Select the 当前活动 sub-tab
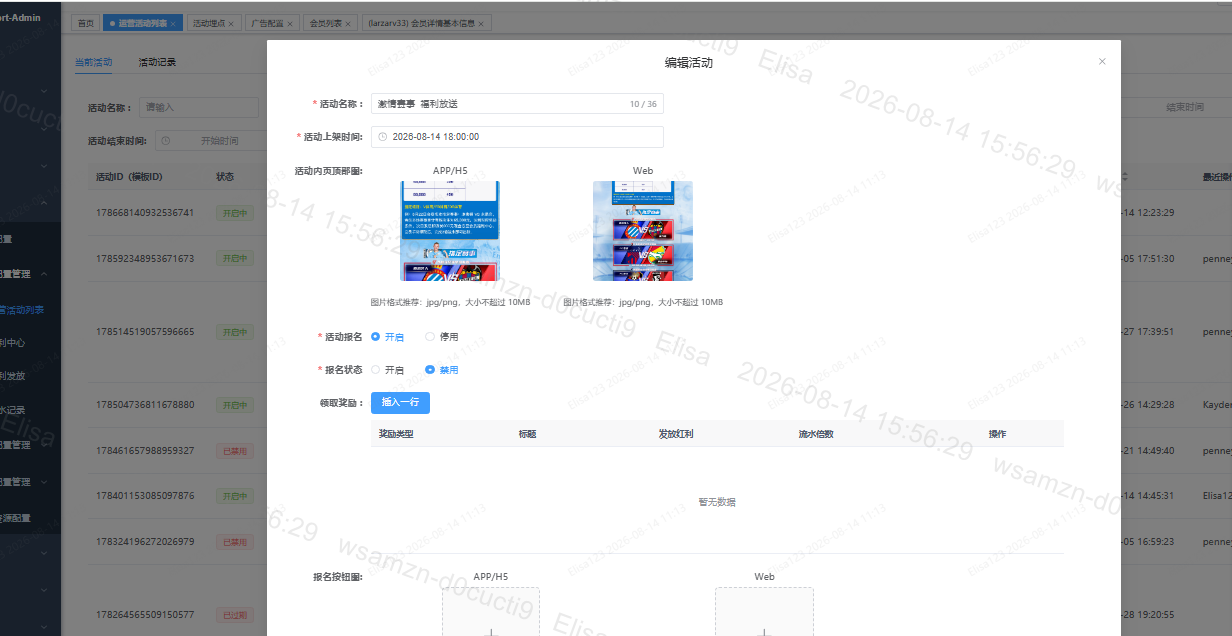1232x636 pixels. click(x=93, y=62)
